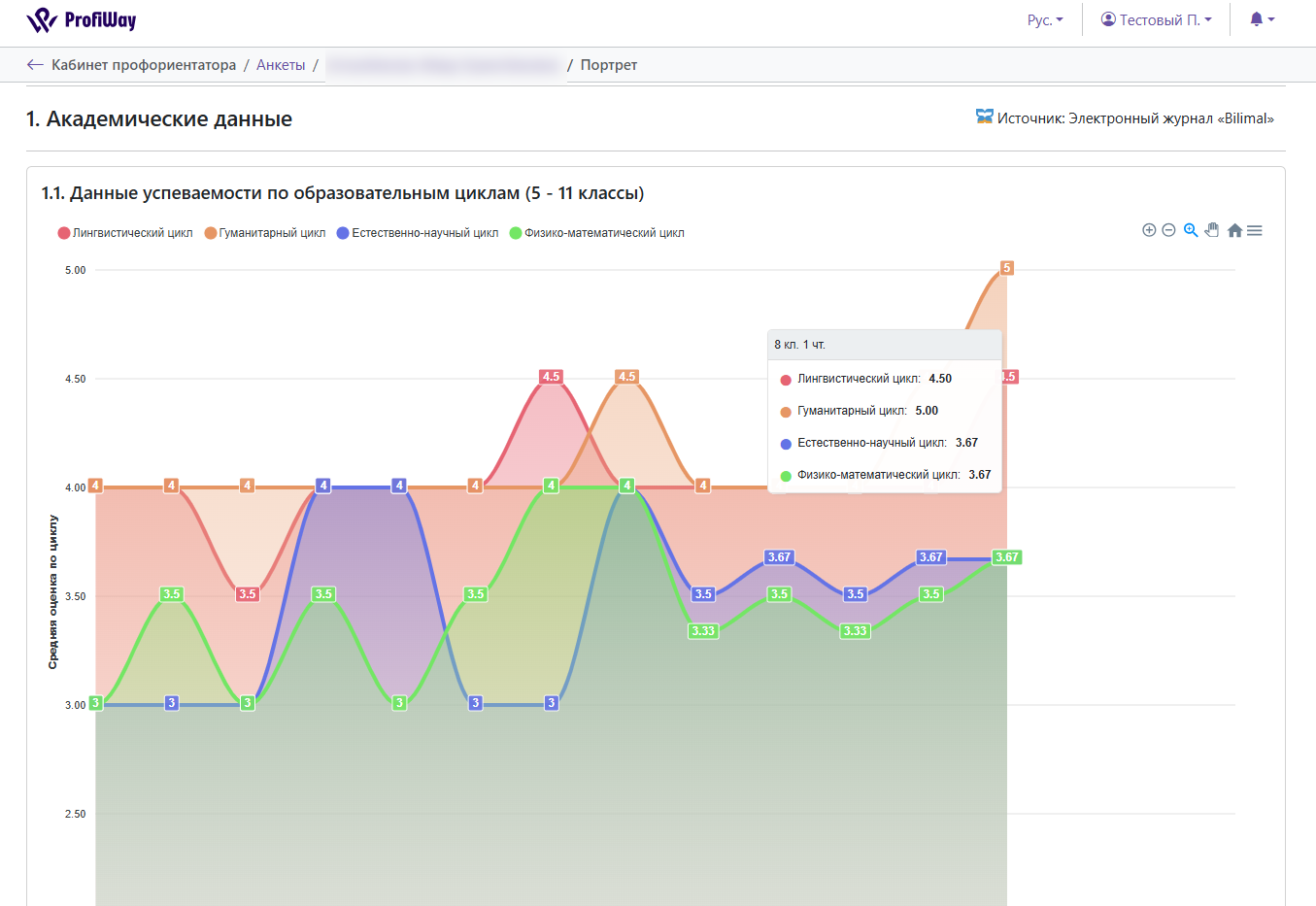Viewport: 1316px width, 906px height.
Task: Reset chart zoom with home icon
Action: (1234, 230)
